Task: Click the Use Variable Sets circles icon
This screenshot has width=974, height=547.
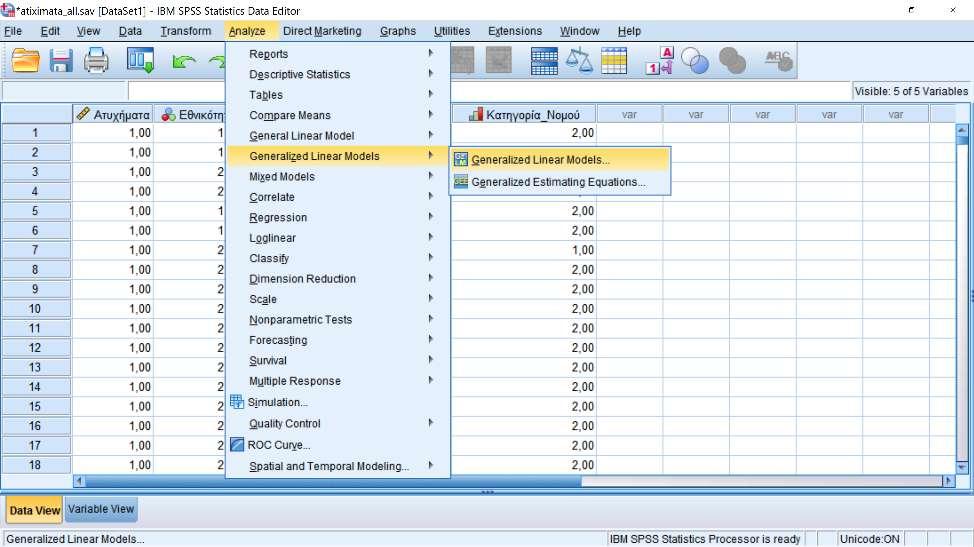Action: point(695,61)
